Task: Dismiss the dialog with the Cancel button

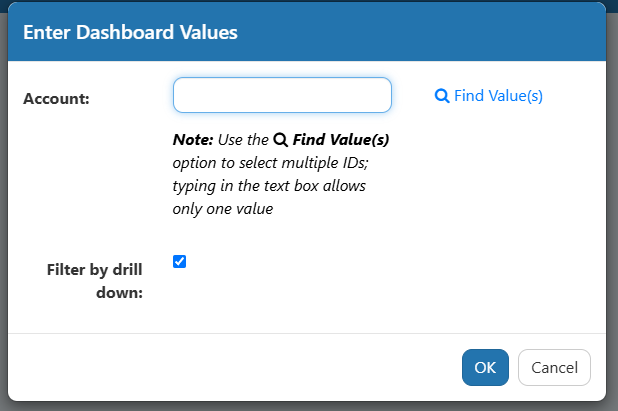Action: [554, 367]
